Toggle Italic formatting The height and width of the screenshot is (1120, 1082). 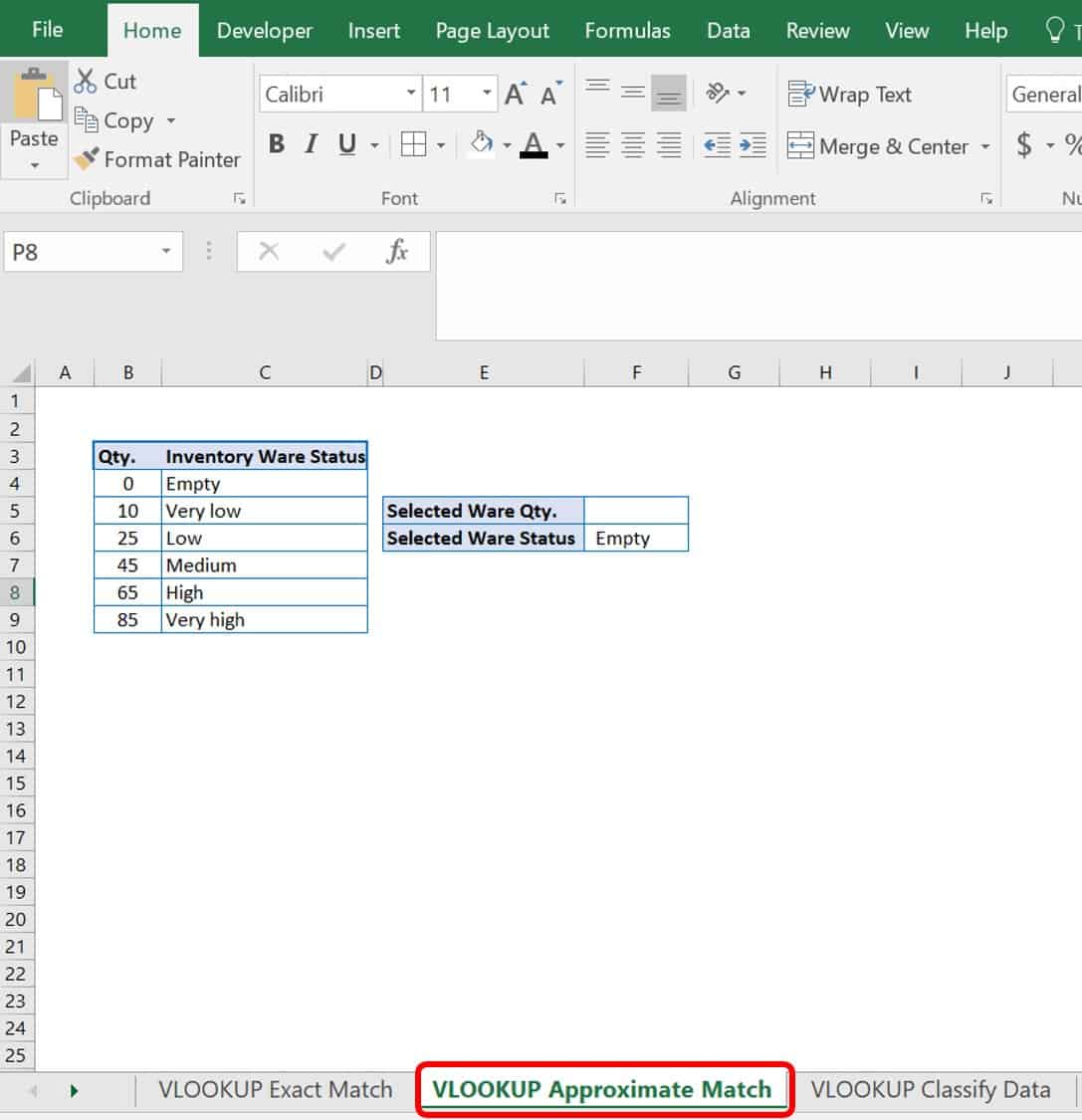(x=311, y=145)
